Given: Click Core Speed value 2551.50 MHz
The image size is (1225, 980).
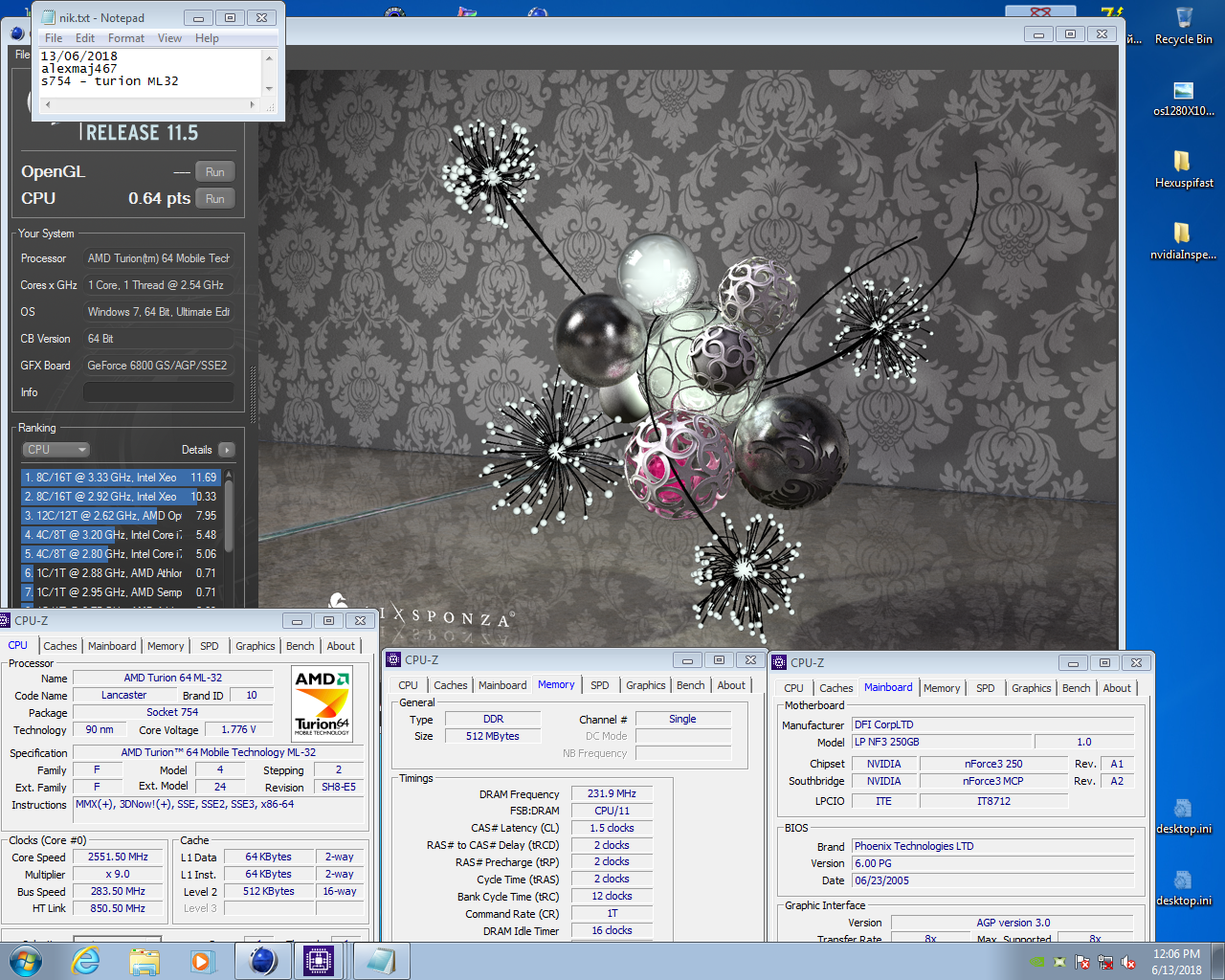Looking at the screenshot, I should (x=118, y=857).
